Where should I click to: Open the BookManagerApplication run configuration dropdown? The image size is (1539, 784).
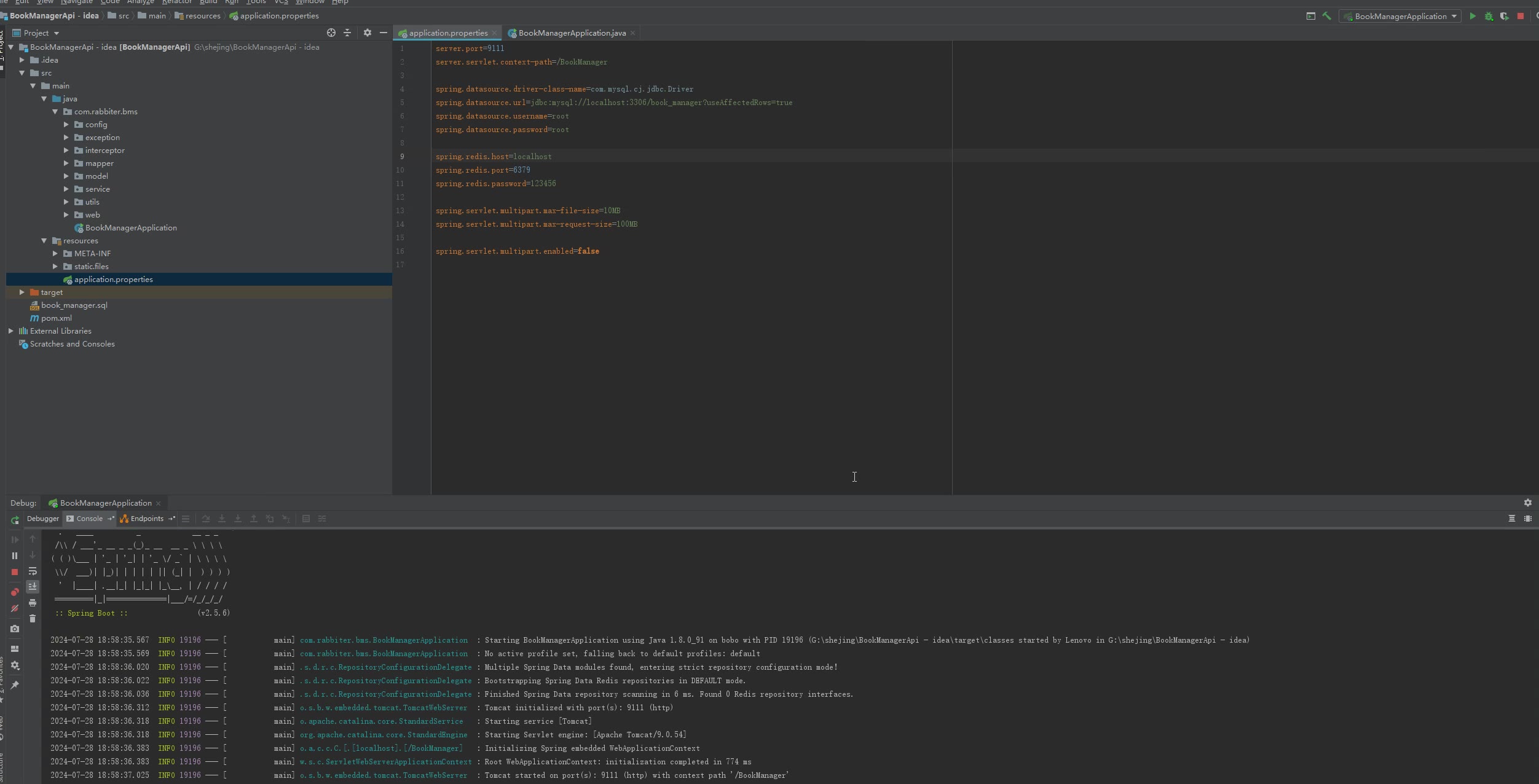1401,17
